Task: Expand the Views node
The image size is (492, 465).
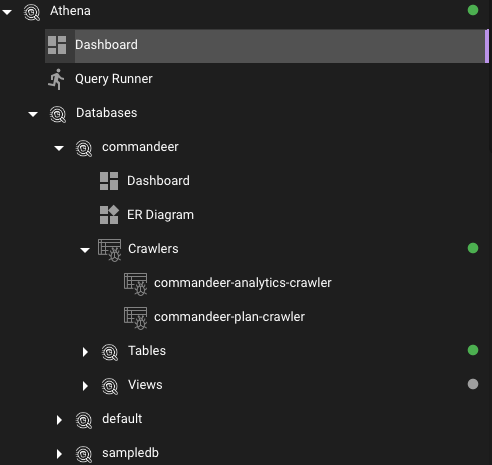Action: pos(85,386)
